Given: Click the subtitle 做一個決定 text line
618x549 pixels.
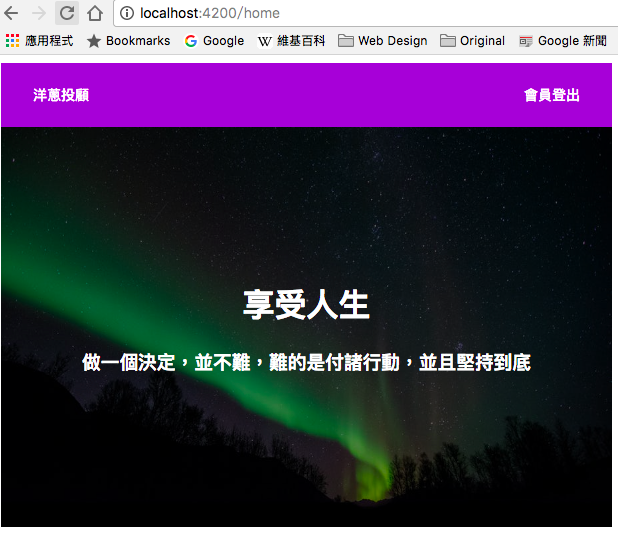Looking at the screenshot, I should [306, 362].
